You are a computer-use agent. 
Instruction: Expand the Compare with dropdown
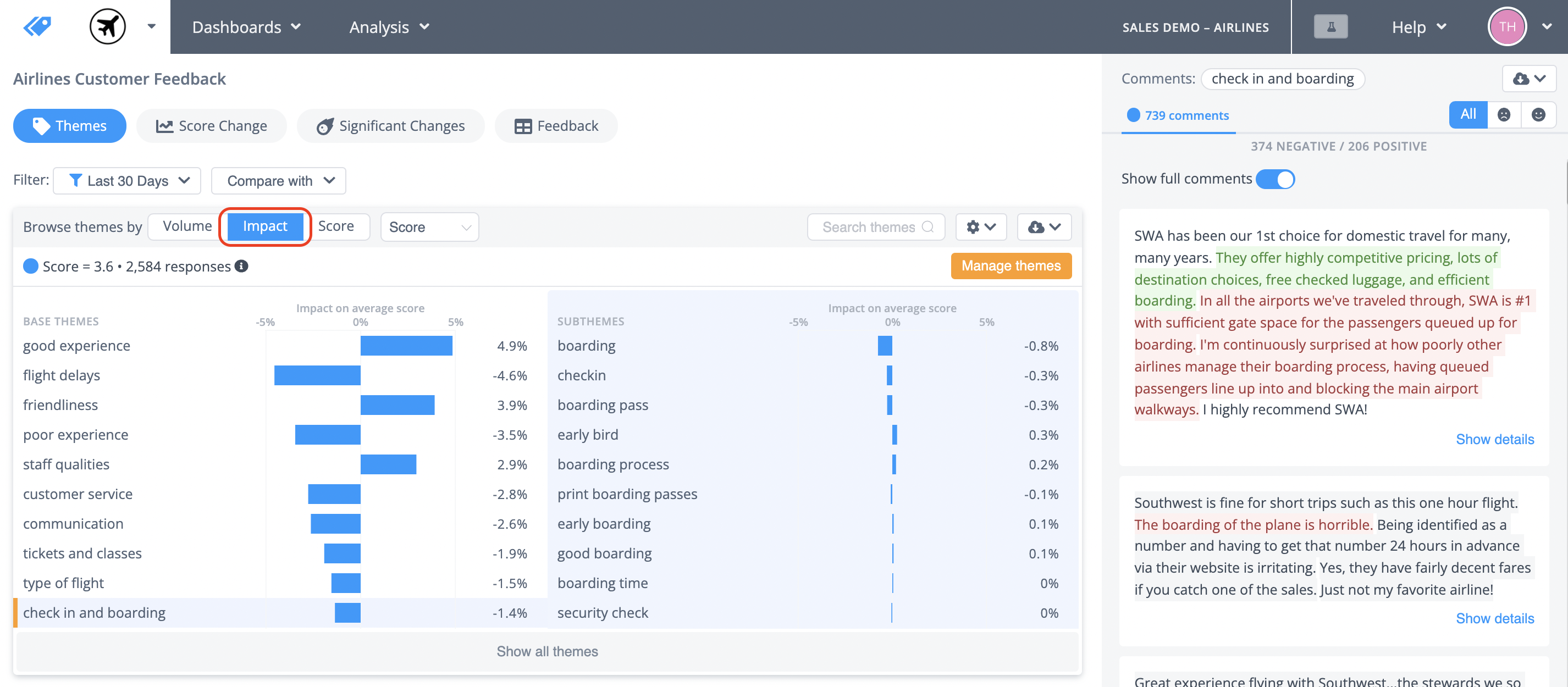(279, 181)
